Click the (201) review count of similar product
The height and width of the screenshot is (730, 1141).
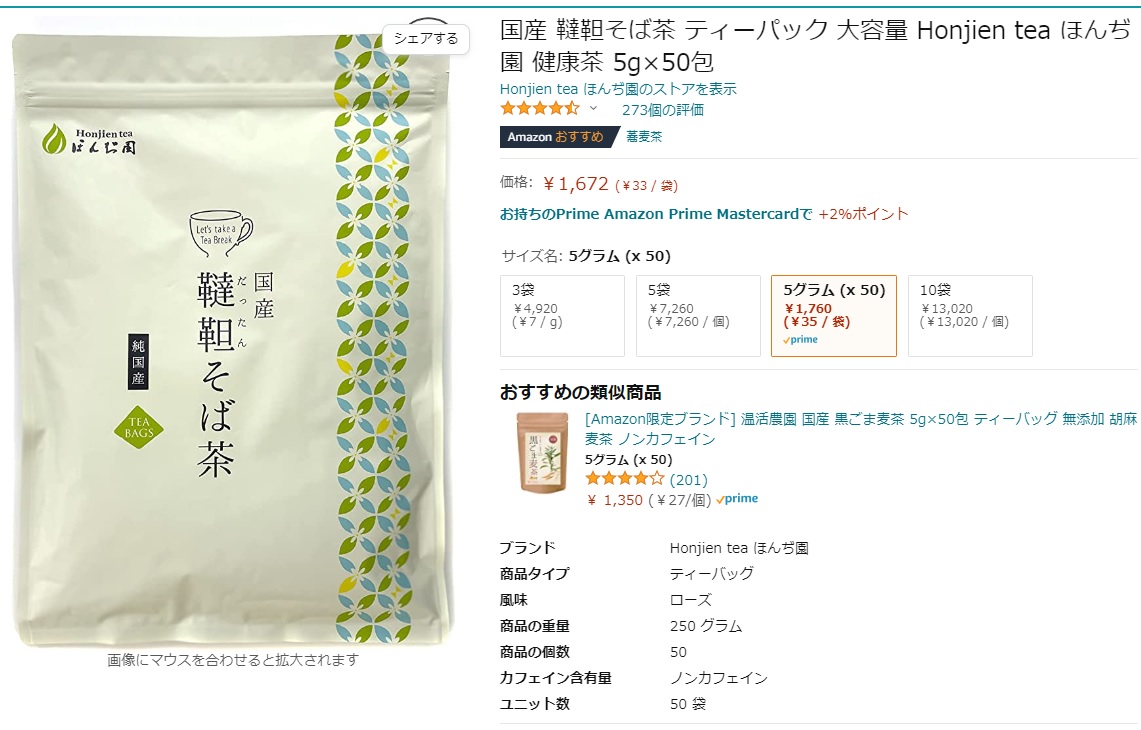click(x=690, y=479)
